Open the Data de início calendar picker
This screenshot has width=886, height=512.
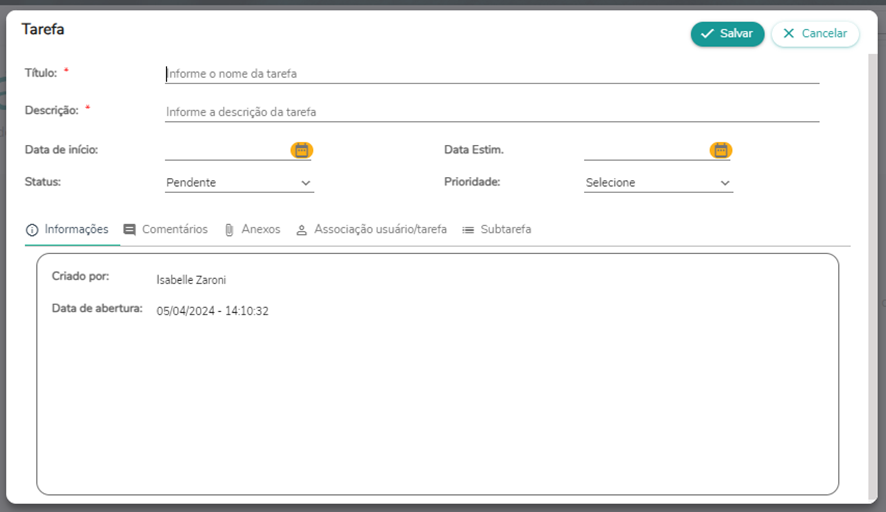click(301, 150)
